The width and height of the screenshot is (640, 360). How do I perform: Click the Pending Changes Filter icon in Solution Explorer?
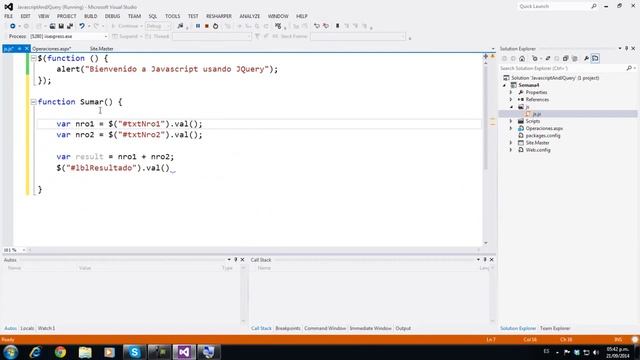[536, 58]
